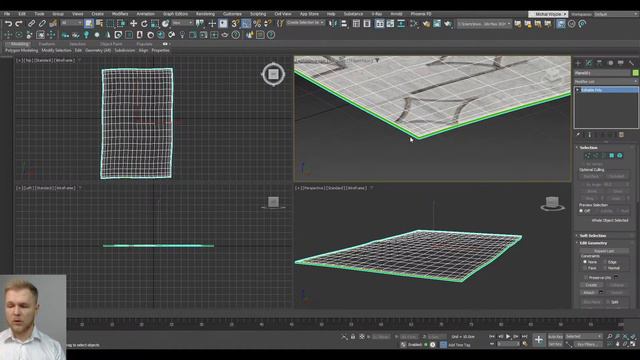The height and width of the screenshot is (360, 640).
Task: Toggle the 3D Snaps icon
Action: 235,24
